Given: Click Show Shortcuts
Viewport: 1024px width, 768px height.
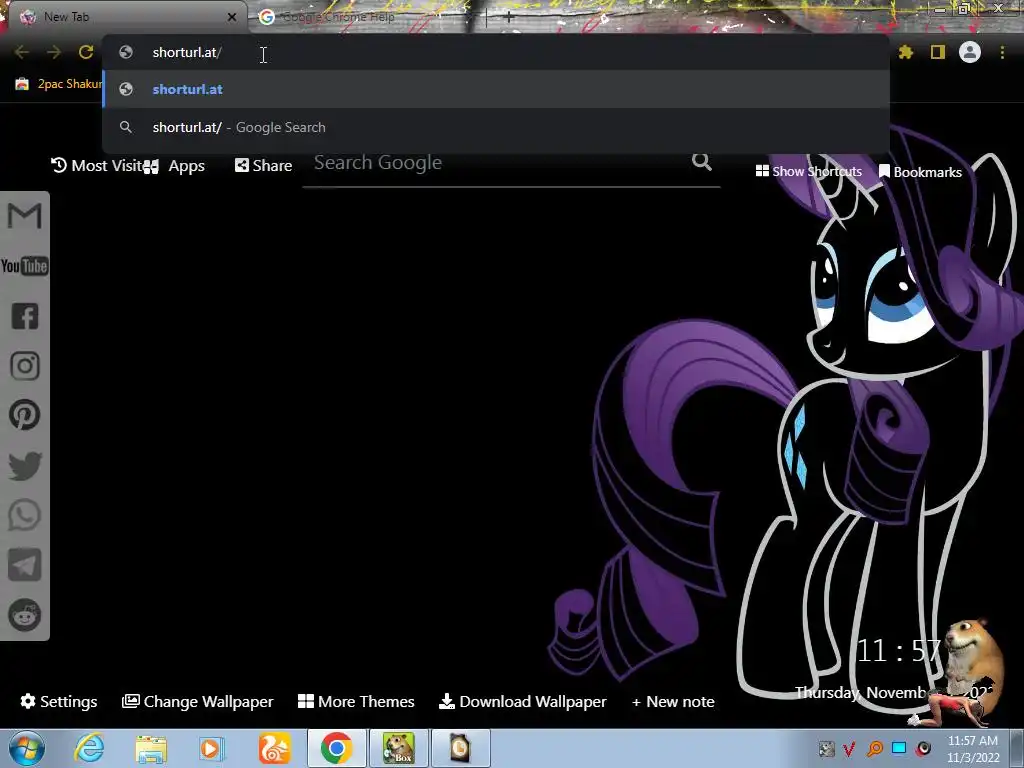Looking at the screenshot, I should (x=808, y=171).
